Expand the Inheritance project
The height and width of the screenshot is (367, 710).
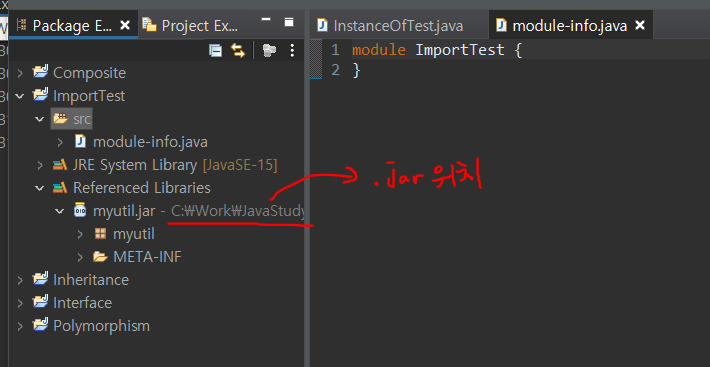coord(19,280)
